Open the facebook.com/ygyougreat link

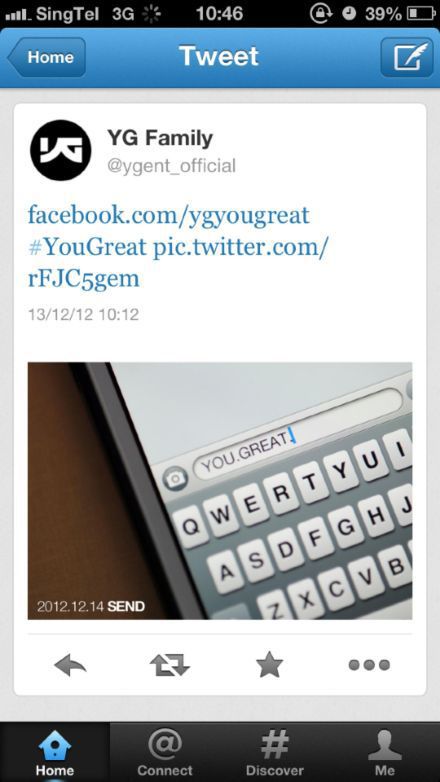click(169, 215)
